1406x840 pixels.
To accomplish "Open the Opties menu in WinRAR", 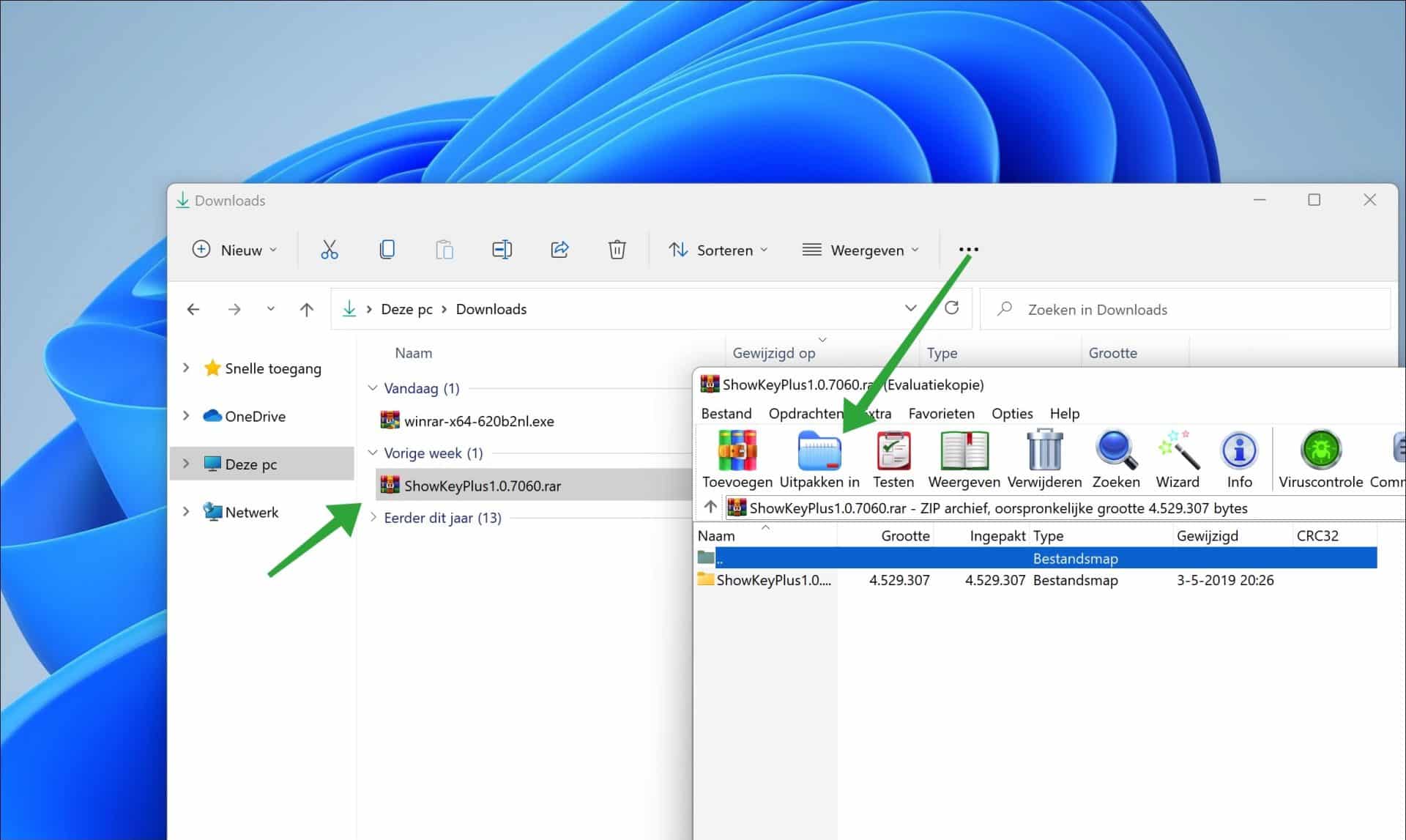I will 1012,413.
